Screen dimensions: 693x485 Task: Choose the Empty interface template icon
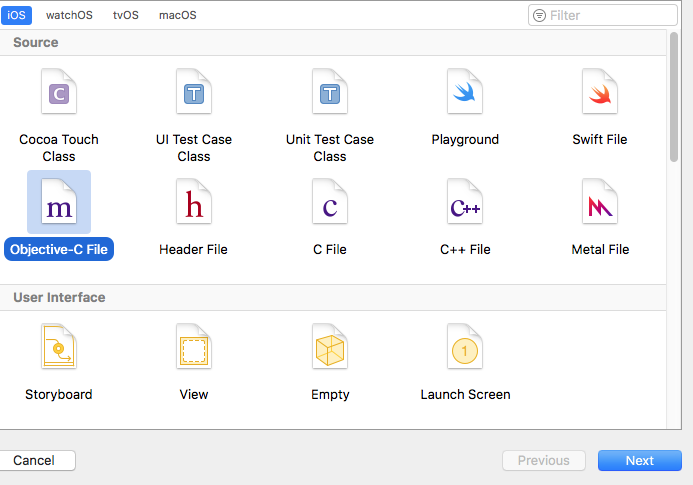pos(329,349)
